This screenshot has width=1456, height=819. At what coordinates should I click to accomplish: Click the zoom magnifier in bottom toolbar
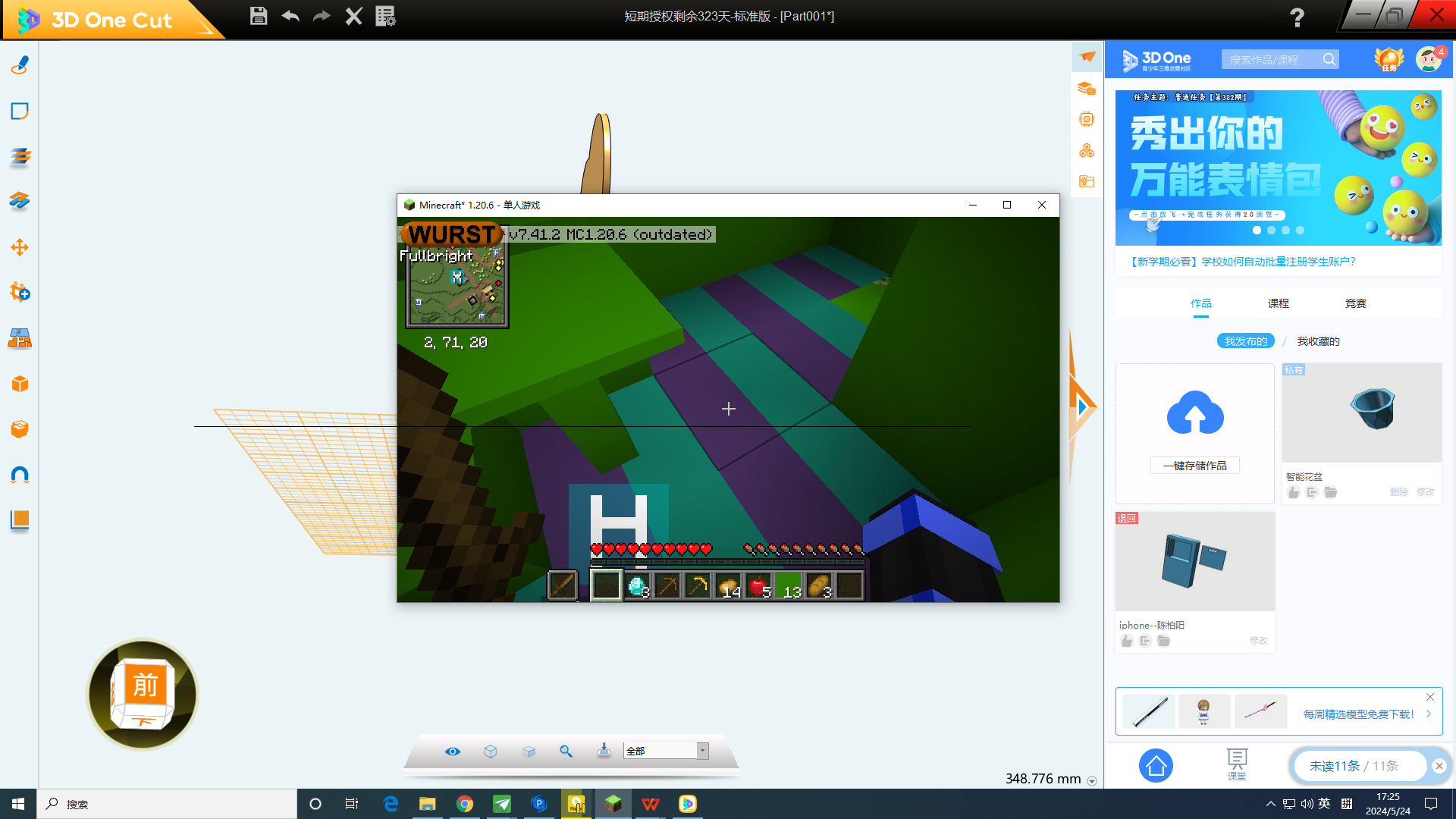[566, 751]
